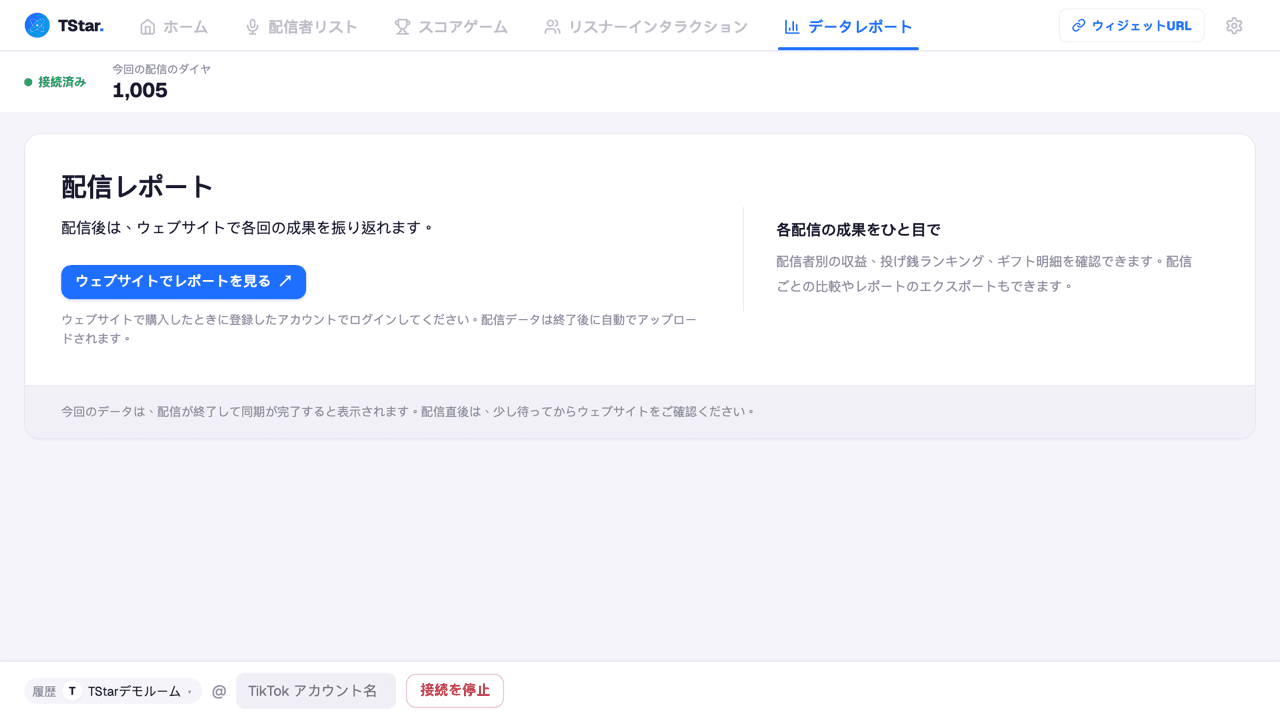Screen dimensions: 1280x720
Task: Click the 今回の配信のダイヤ label
Action: pyautogui.click(x=161, y=69)
